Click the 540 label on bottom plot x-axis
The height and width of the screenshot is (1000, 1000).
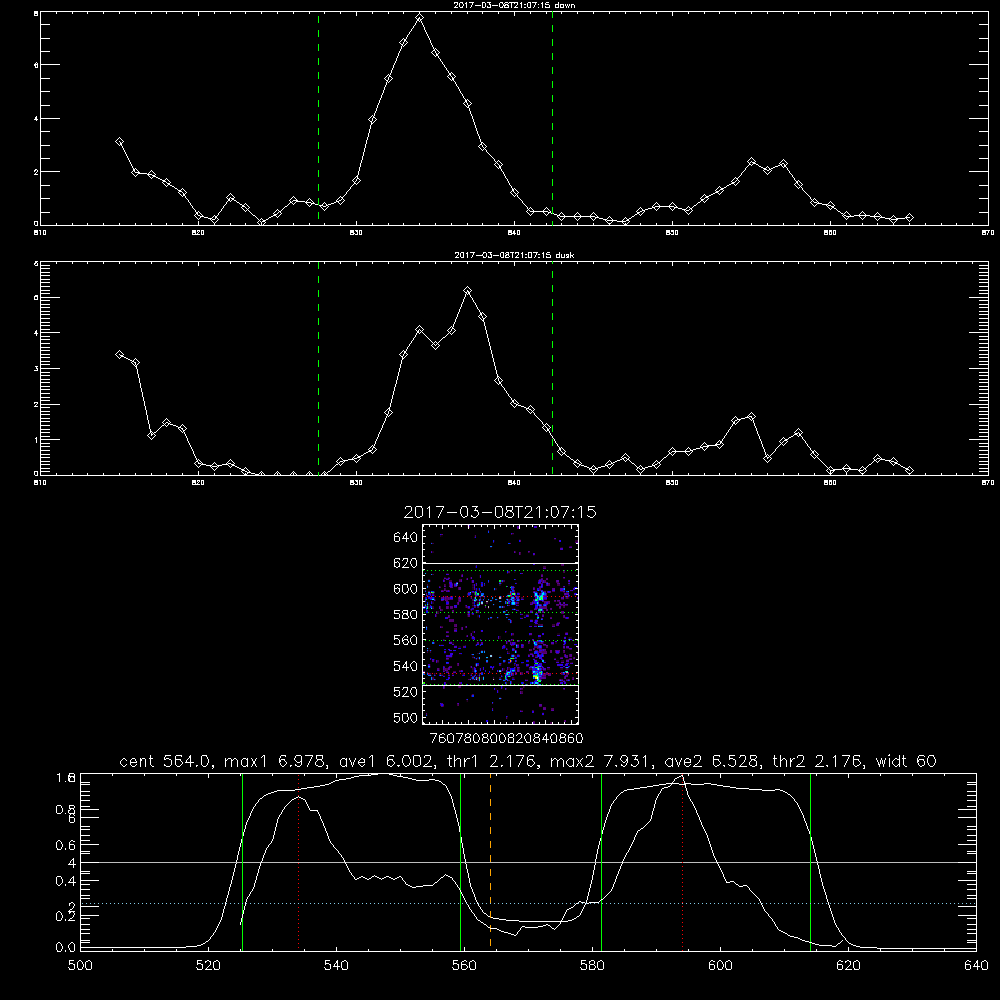coord(336,966)
